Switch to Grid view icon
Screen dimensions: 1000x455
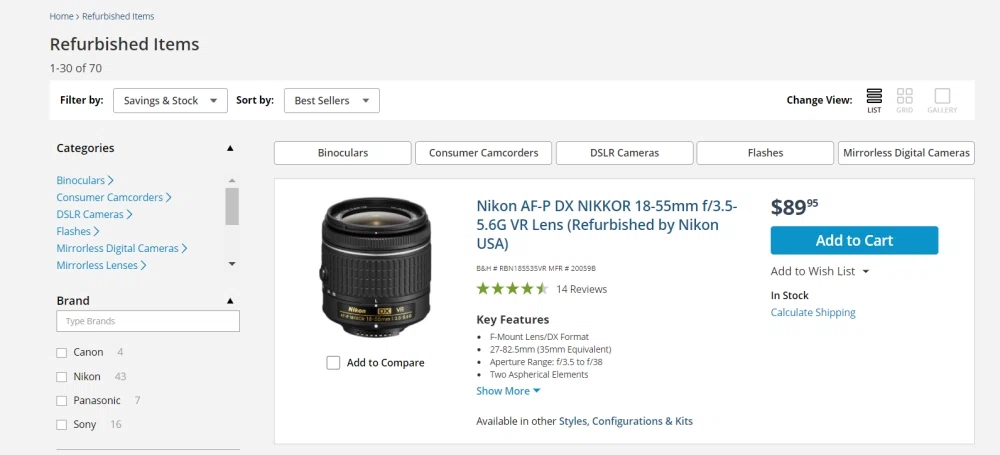click(904, 96)
